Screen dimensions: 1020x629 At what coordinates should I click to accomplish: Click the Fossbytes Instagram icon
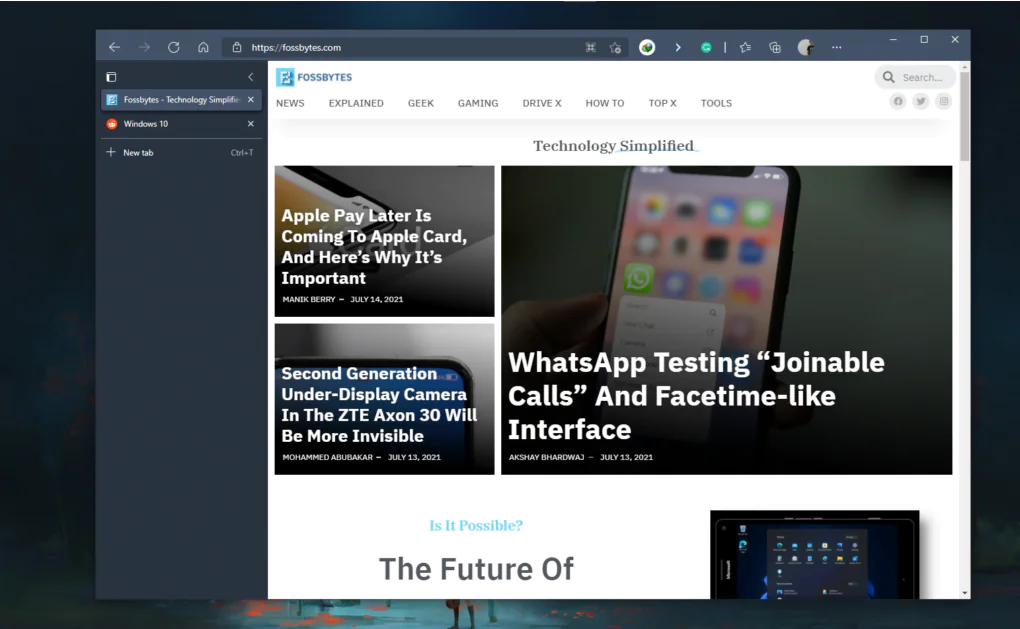click(x=943, y=101)
